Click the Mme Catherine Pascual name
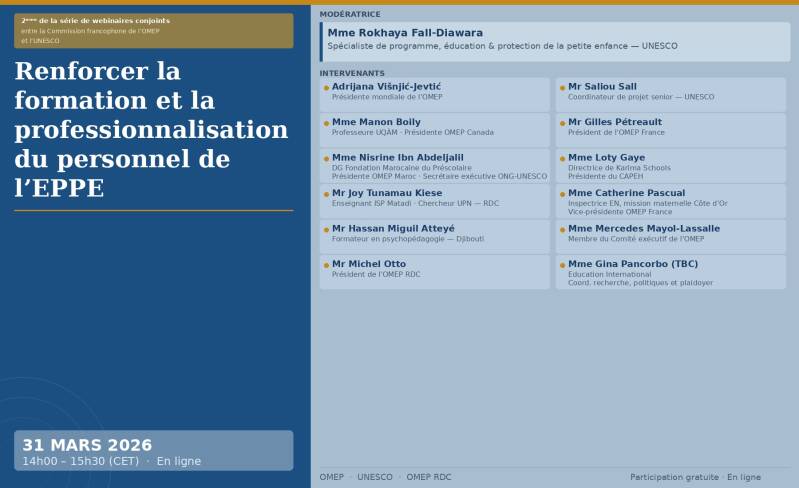 click(626, 193)
